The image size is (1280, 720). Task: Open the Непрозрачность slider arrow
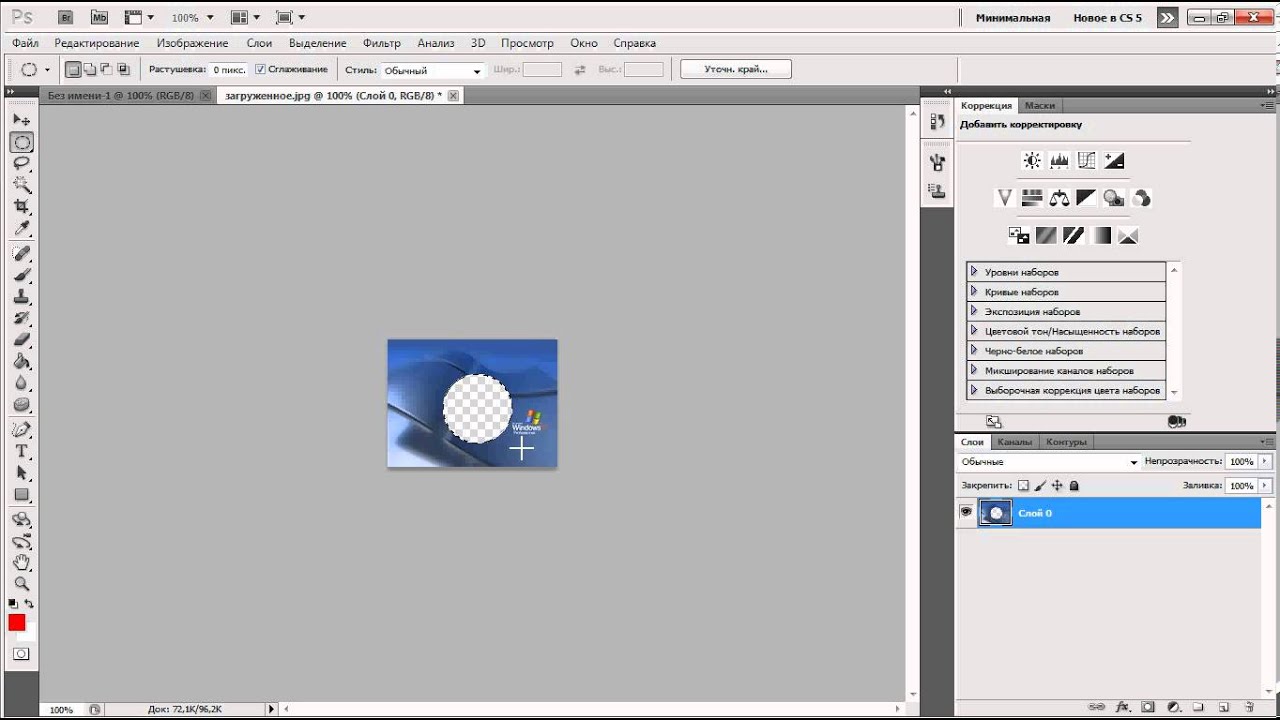click(x=1265, y=462)
